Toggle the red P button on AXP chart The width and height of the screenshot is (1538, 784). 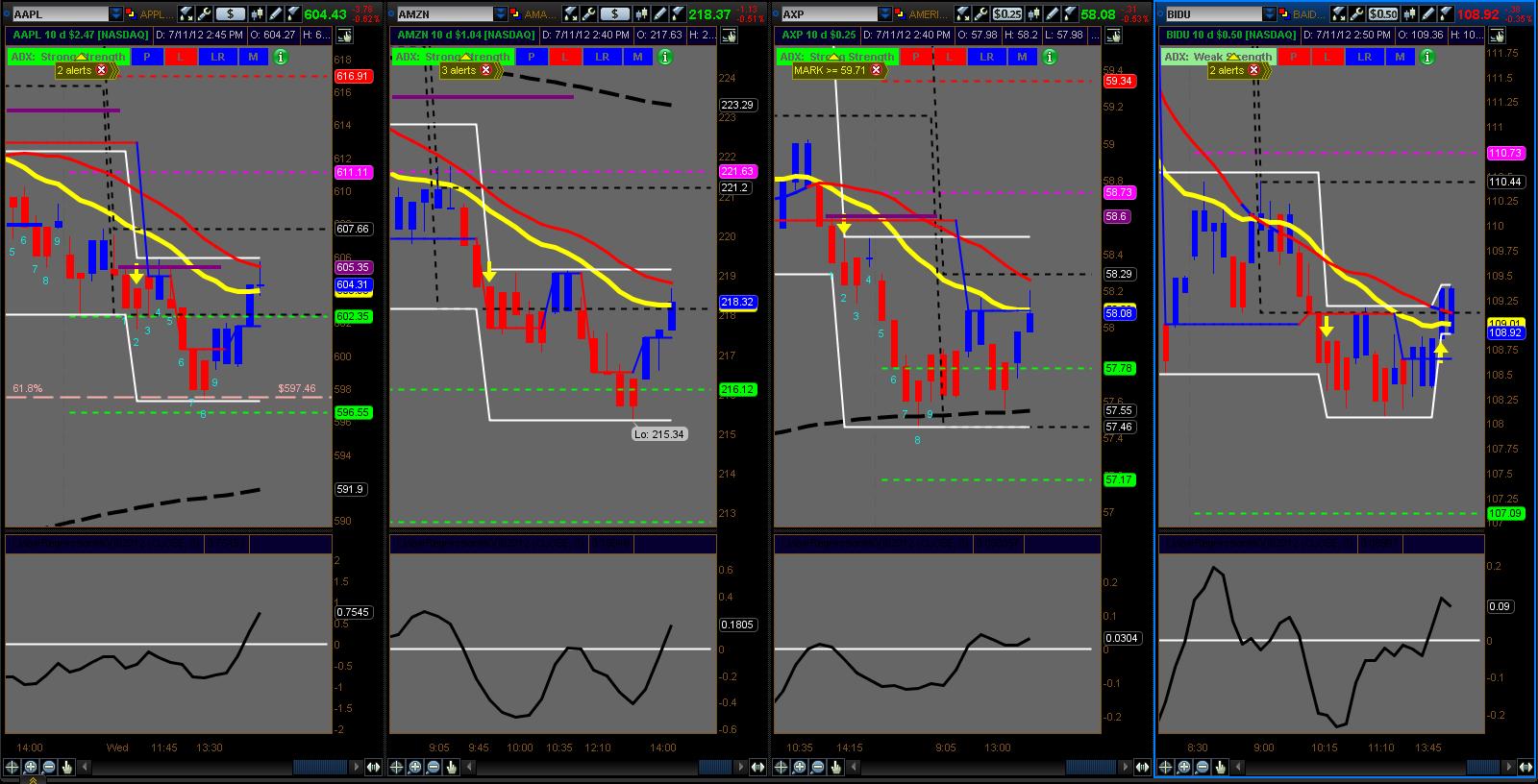click(916, 57)
